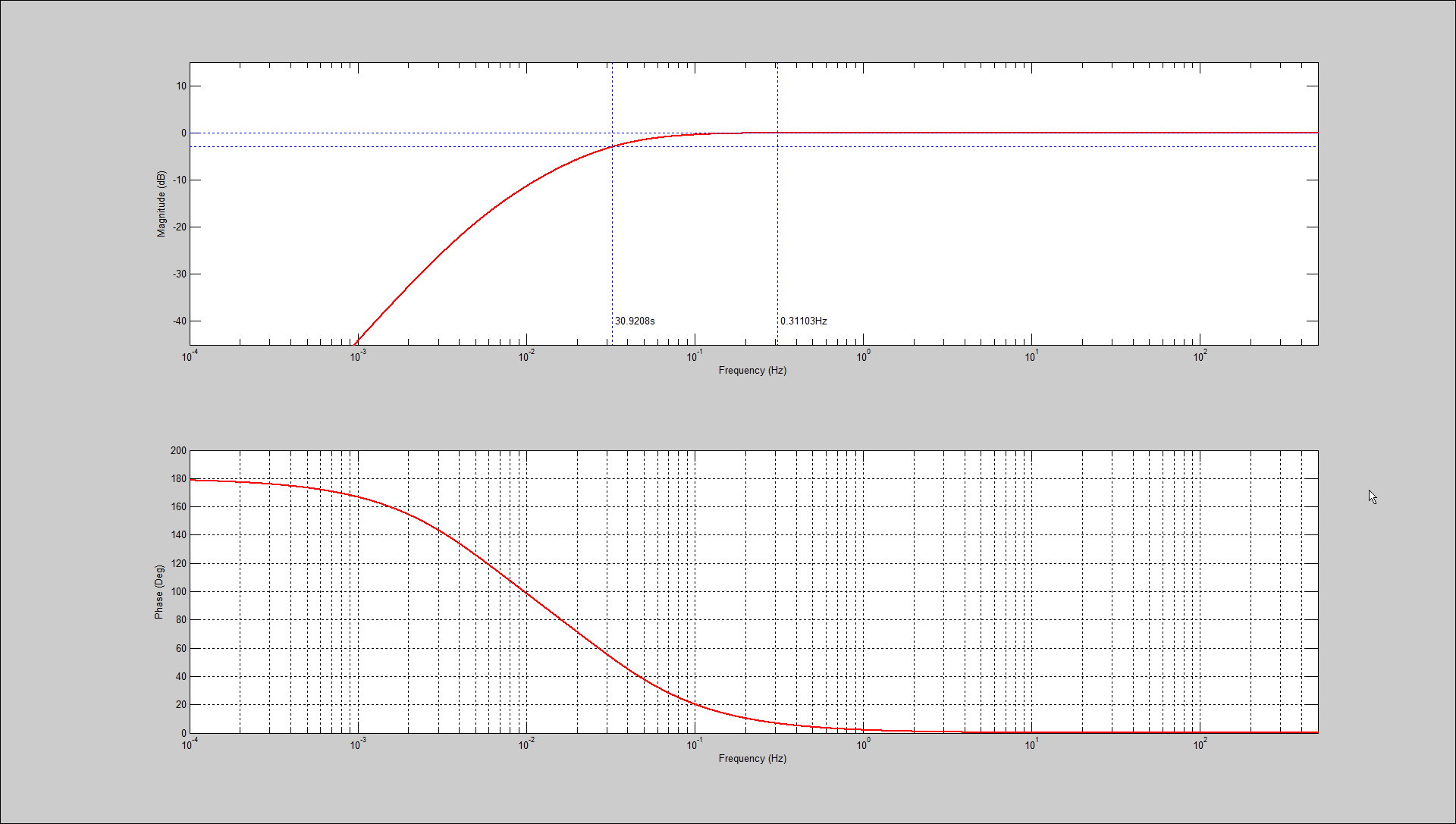1456x824 pixels.
Task: Click the vertical dashed marker line at 0.31103Hz
Action: coord(777,227)
